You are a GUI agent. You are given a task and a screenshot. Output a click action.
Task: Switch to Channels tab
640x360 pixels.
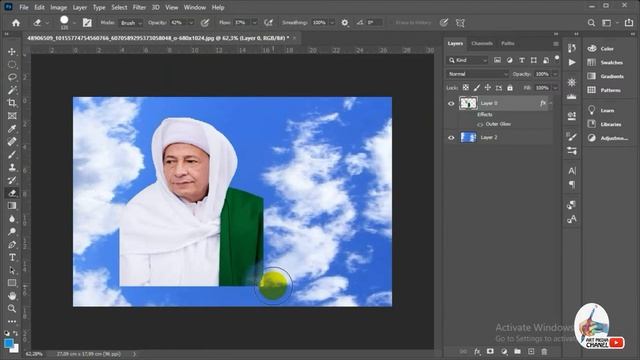[482, 43]
